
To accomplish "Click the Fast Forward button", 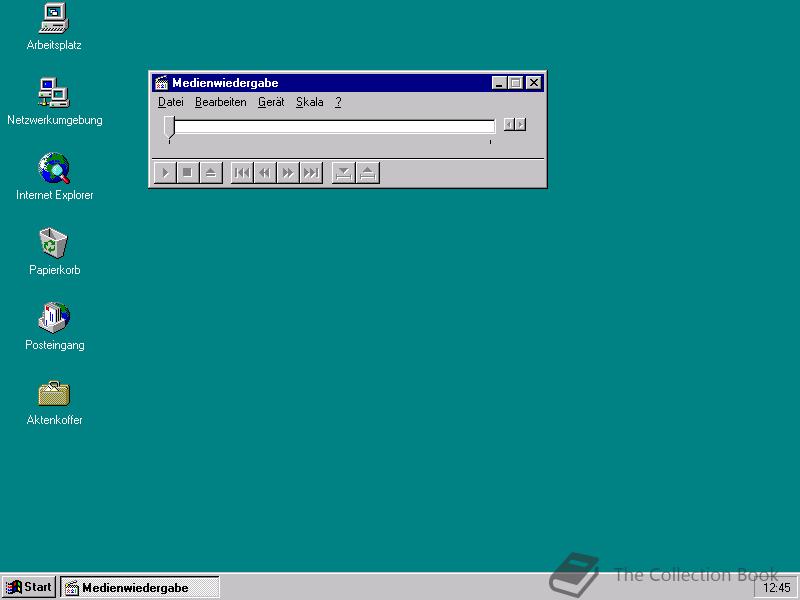I will (288, 173).
